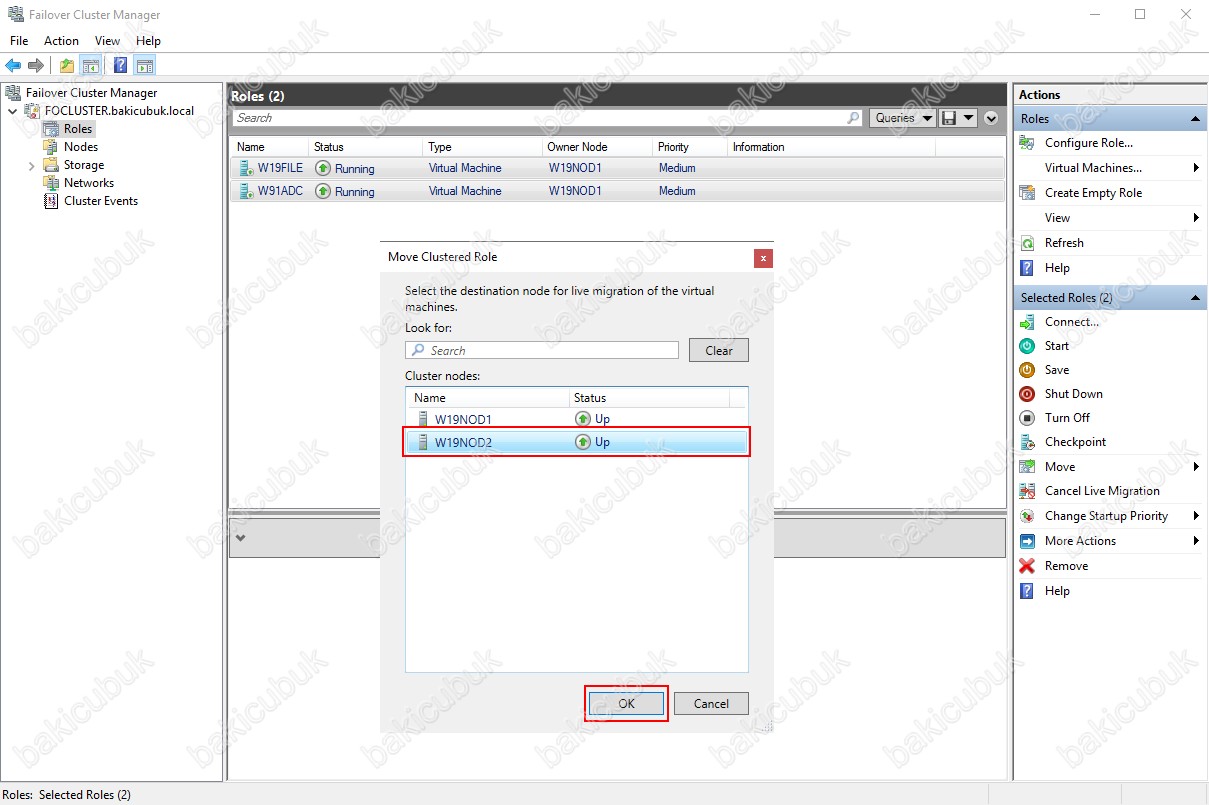The image size is (1209, 805).
Task: Collapse the Selected Roles section header
Action: point(1196,298)
